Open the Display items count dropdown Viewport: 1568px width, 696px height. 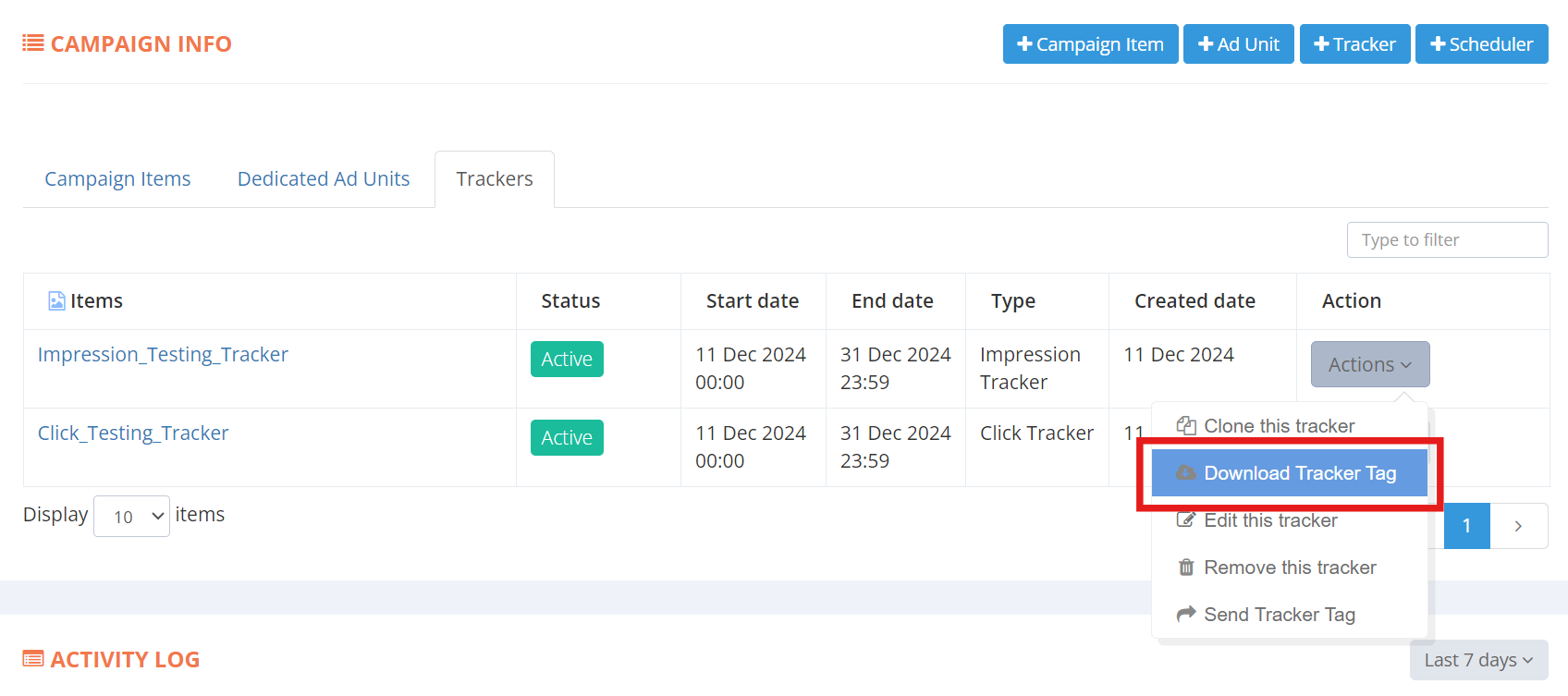pos(131,516)
